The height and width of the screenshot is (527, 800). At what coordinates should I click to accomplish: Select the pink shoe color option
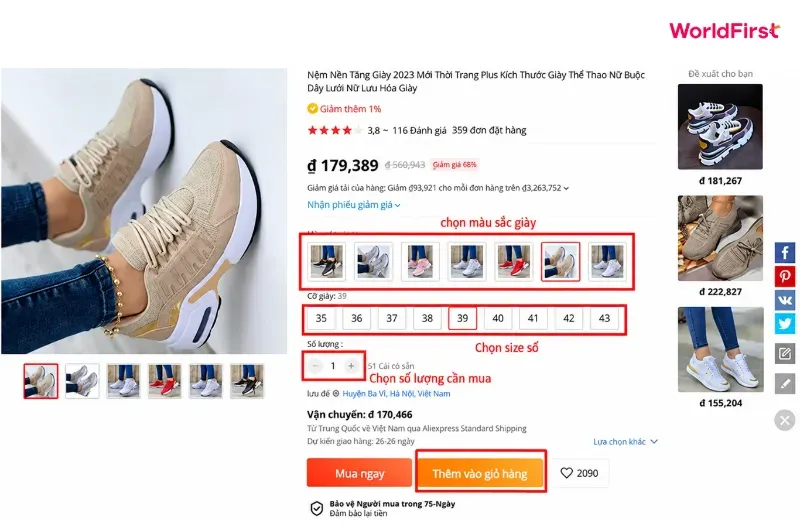(x=420, y=262)
